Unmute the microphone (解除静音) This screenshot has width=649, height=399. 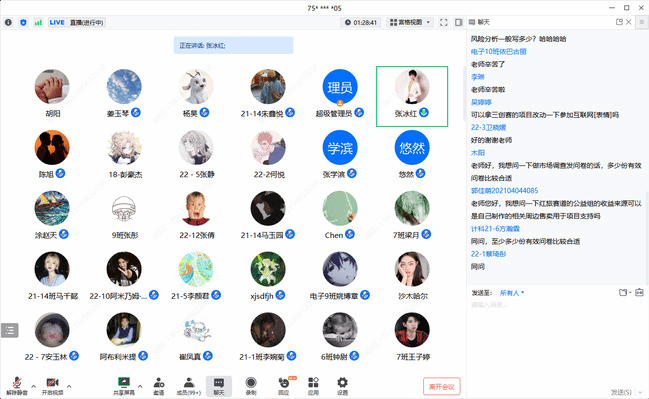point(17,386)
